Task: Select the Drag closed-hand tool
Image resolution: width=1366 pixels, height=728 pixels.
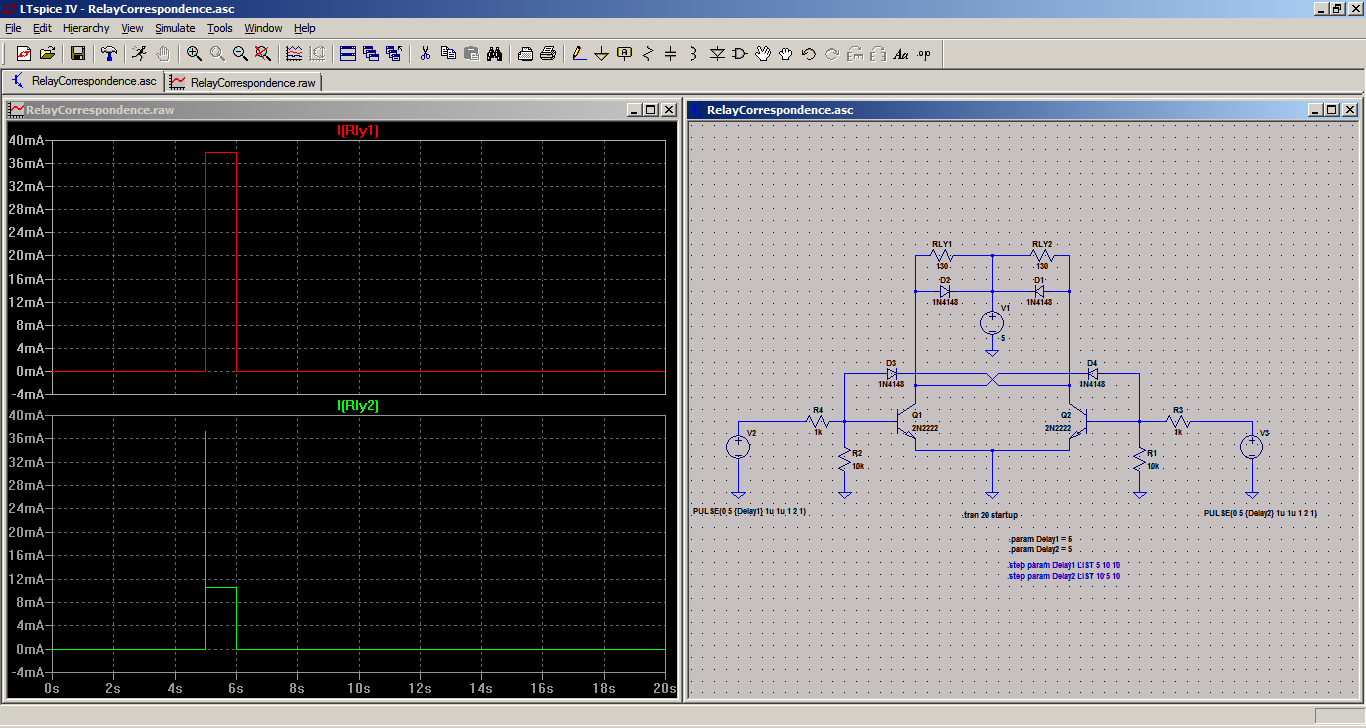Action: [x=786, y=53]
